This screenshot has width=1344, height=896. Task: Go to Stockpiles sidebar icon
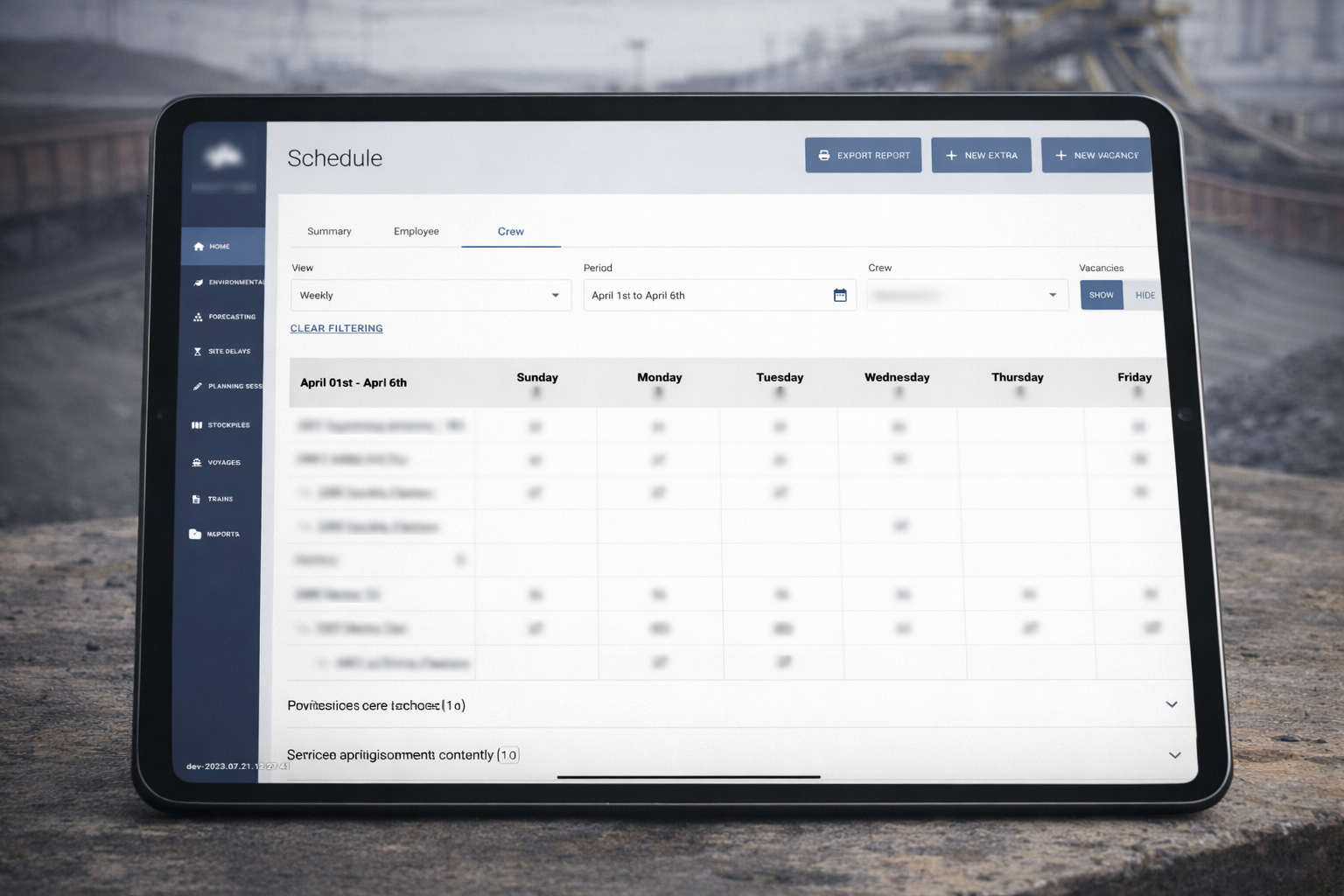click(x=197, y=425)
